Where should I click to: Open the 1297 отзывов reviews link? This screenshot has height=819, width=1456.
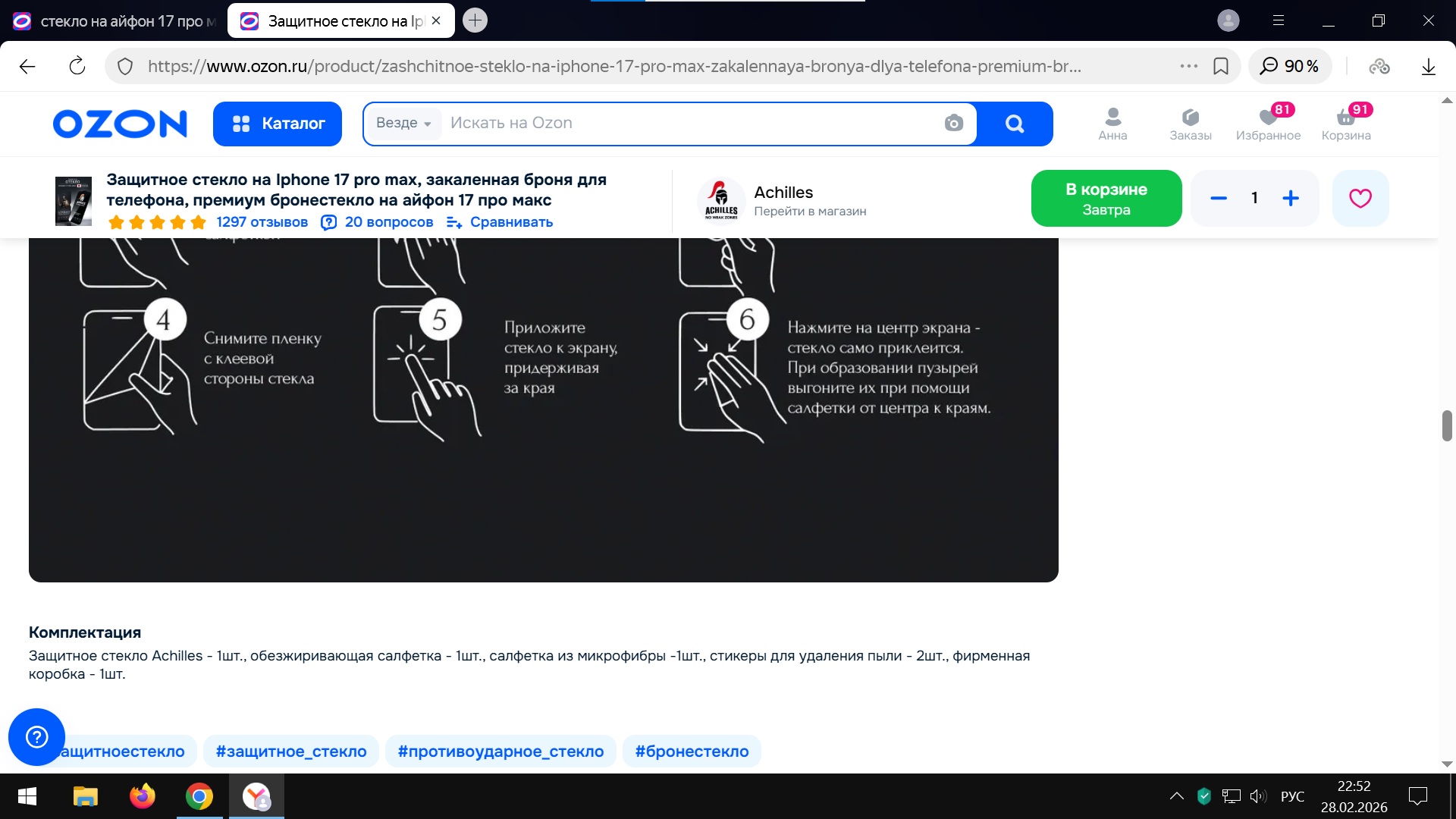tap(262, 222)
